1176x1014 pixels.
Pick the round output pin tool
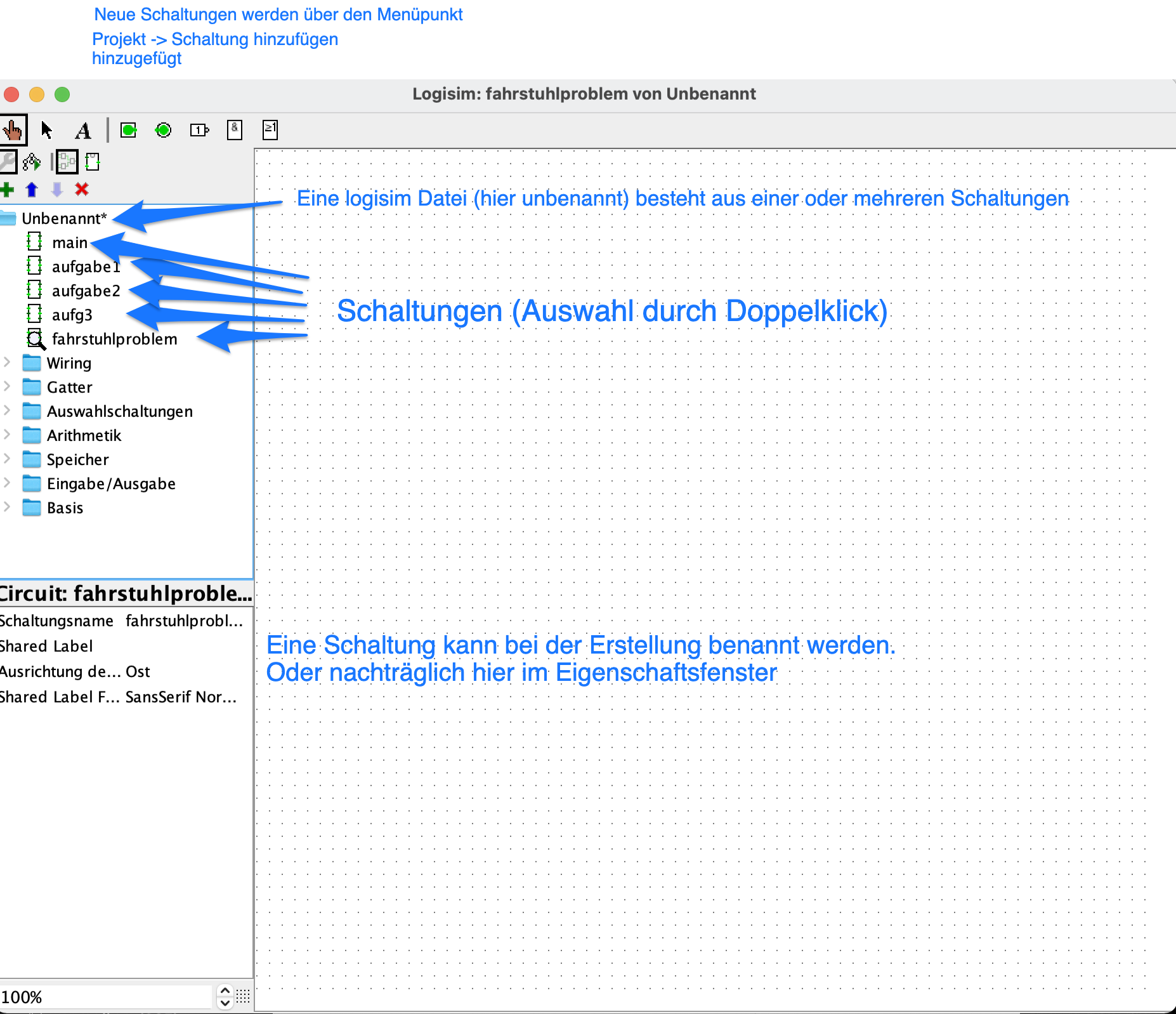164,131
